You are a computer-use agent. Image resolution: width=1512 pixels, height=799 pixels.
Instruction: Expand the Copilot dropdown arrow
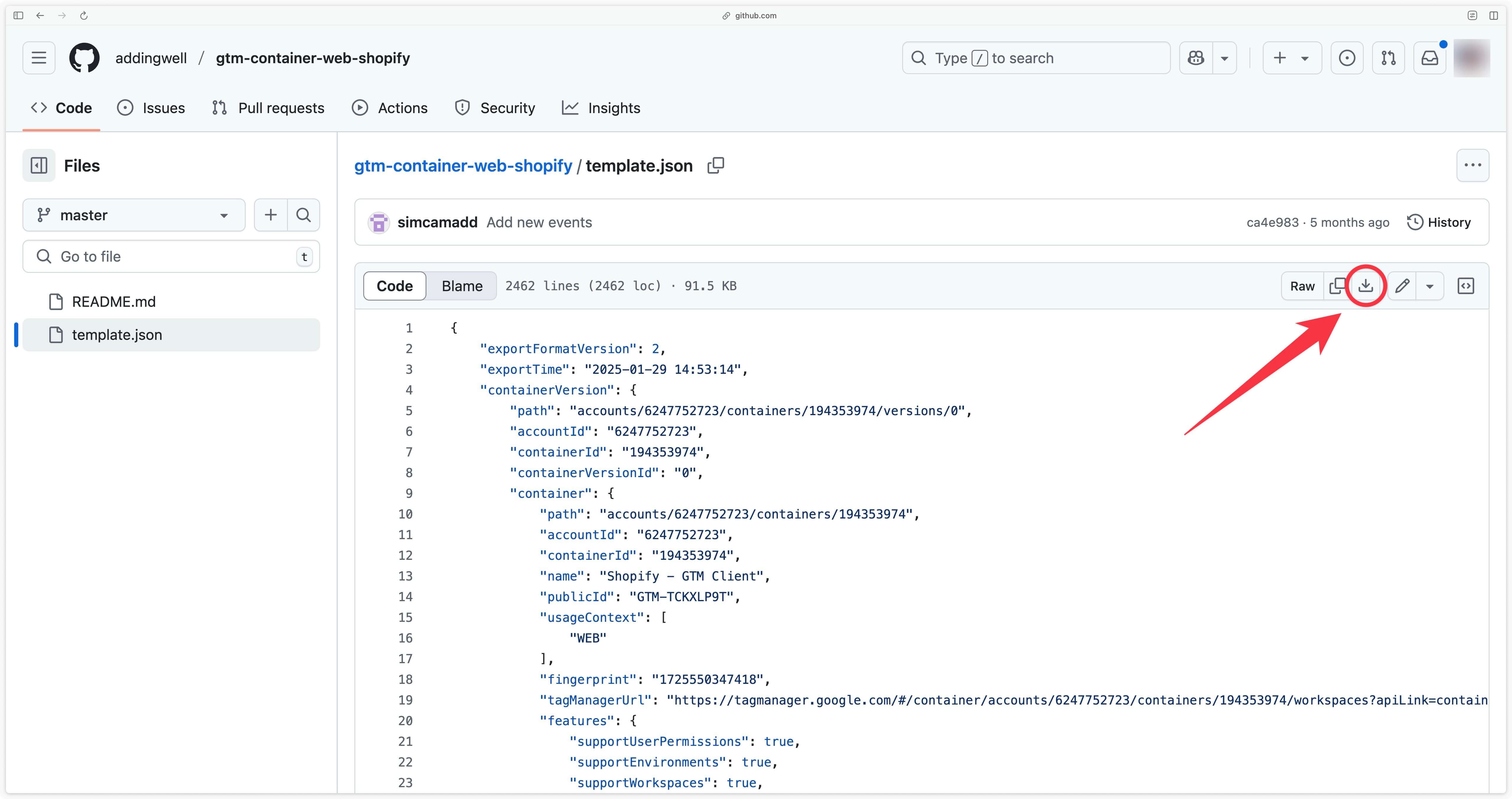click(1224, 58)
